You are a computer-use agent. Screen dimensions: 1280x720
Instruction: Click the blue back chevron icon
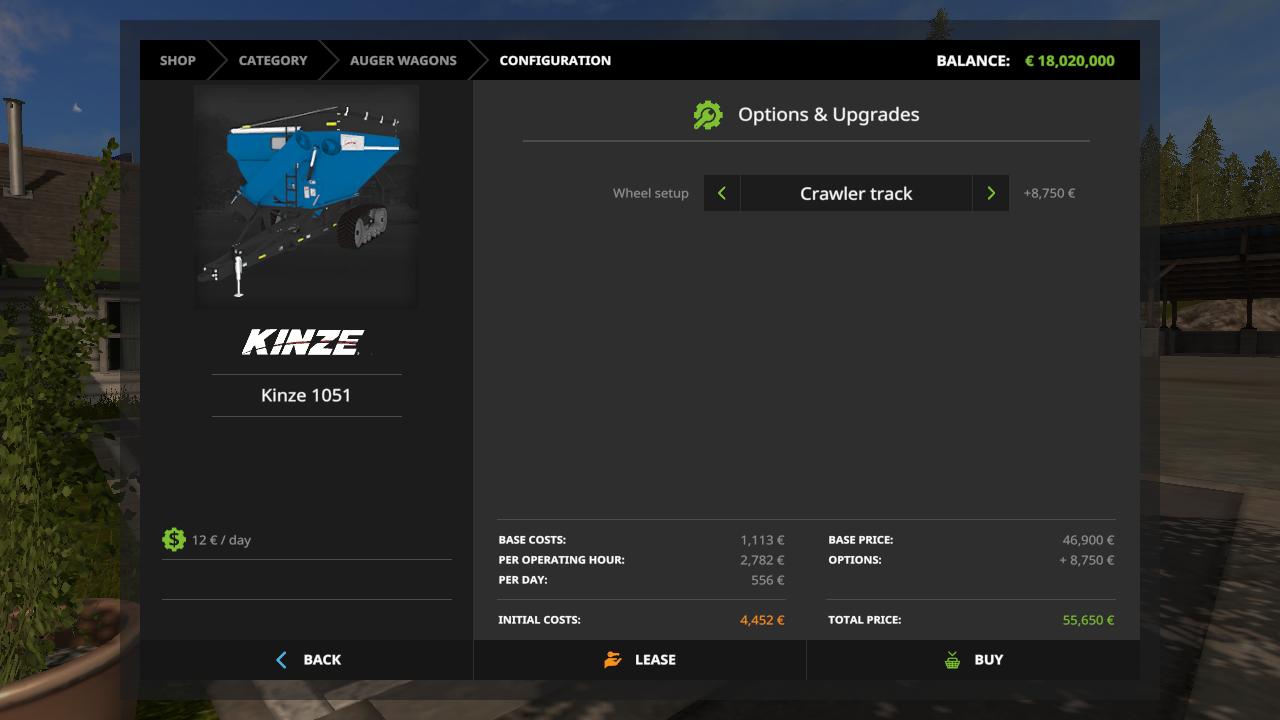281,660
